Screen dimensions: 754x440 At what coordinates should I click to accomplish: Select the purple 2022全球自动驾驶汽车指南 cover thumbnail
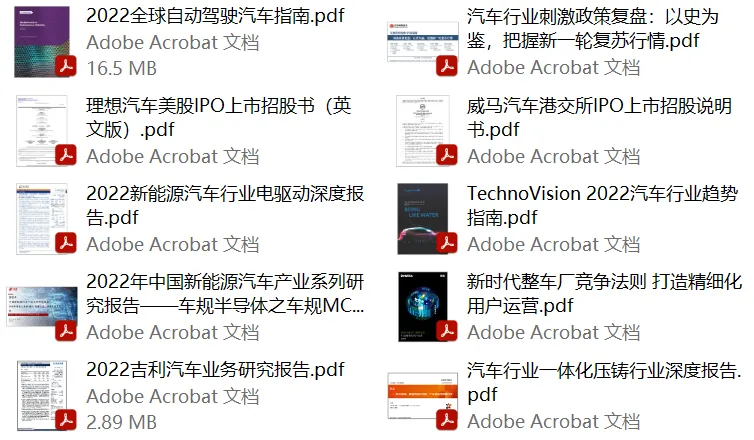pyautogui.click(x=42, y=42)
